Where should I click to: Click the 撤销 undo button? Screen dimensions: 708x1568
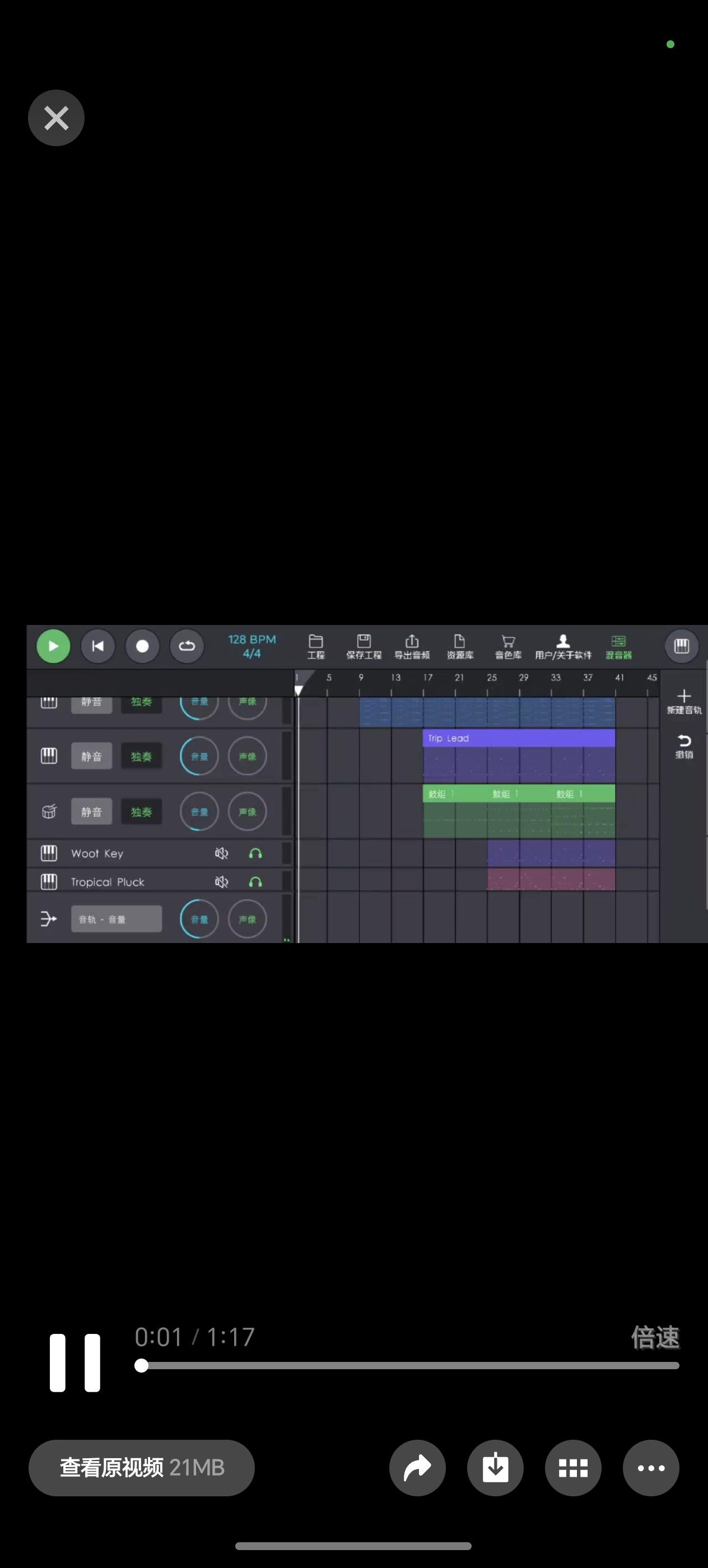[684, 746]
